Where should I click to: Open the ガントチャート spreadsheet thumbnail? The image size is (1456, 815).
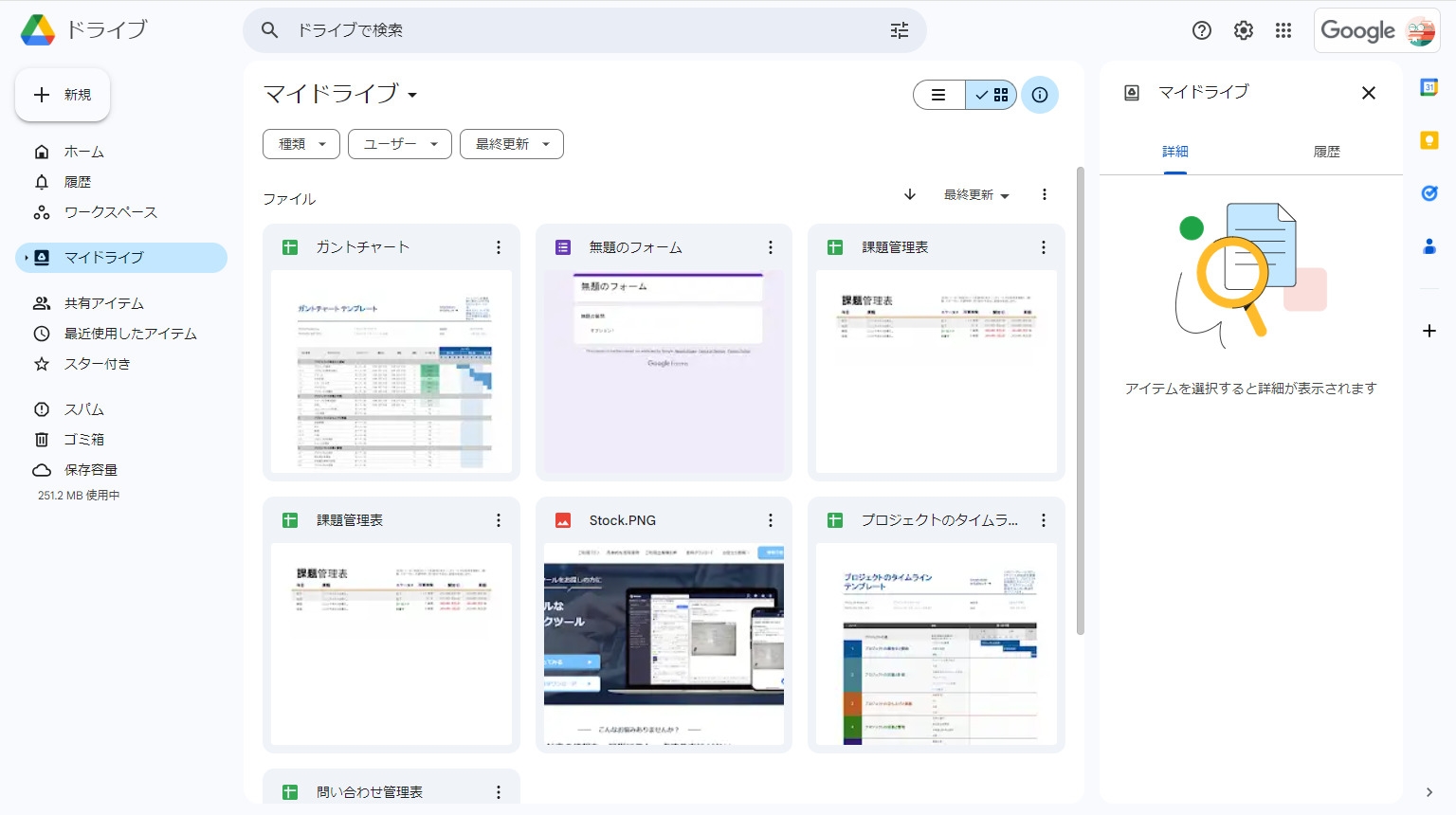point(391,372)
